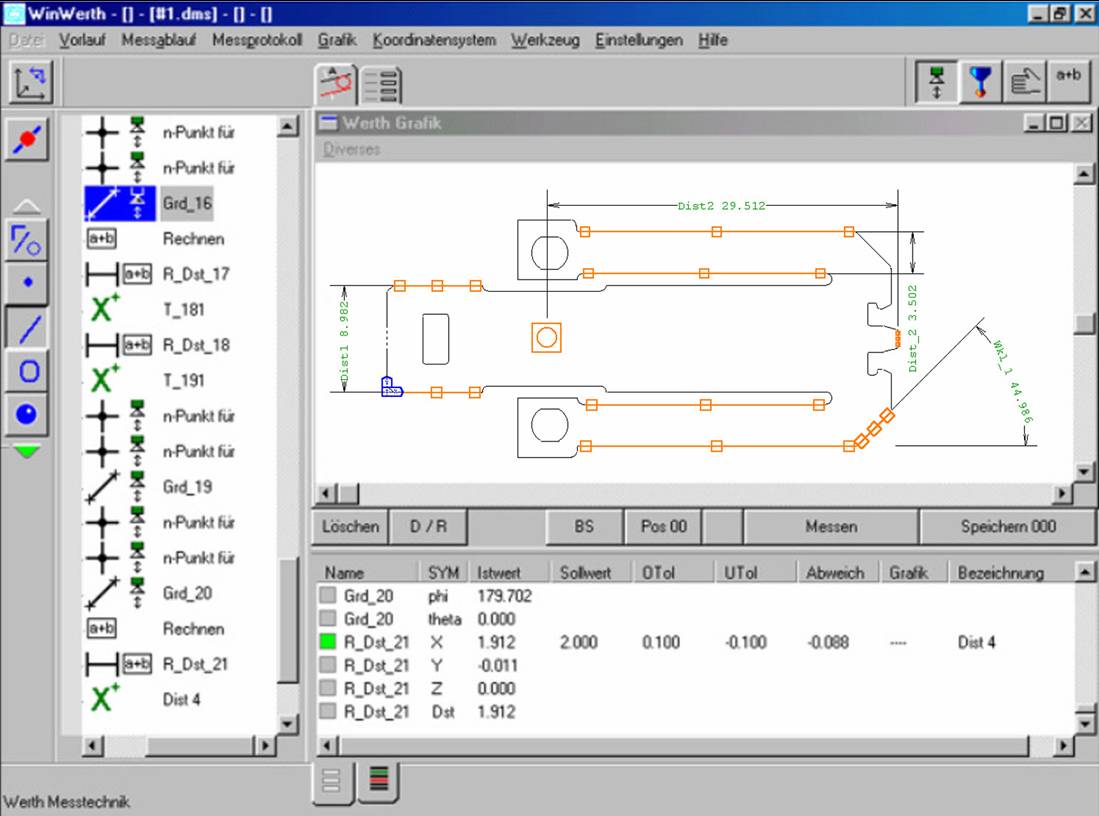
Task: Activate the coordinate system tool
Action: tap(28, 83)
